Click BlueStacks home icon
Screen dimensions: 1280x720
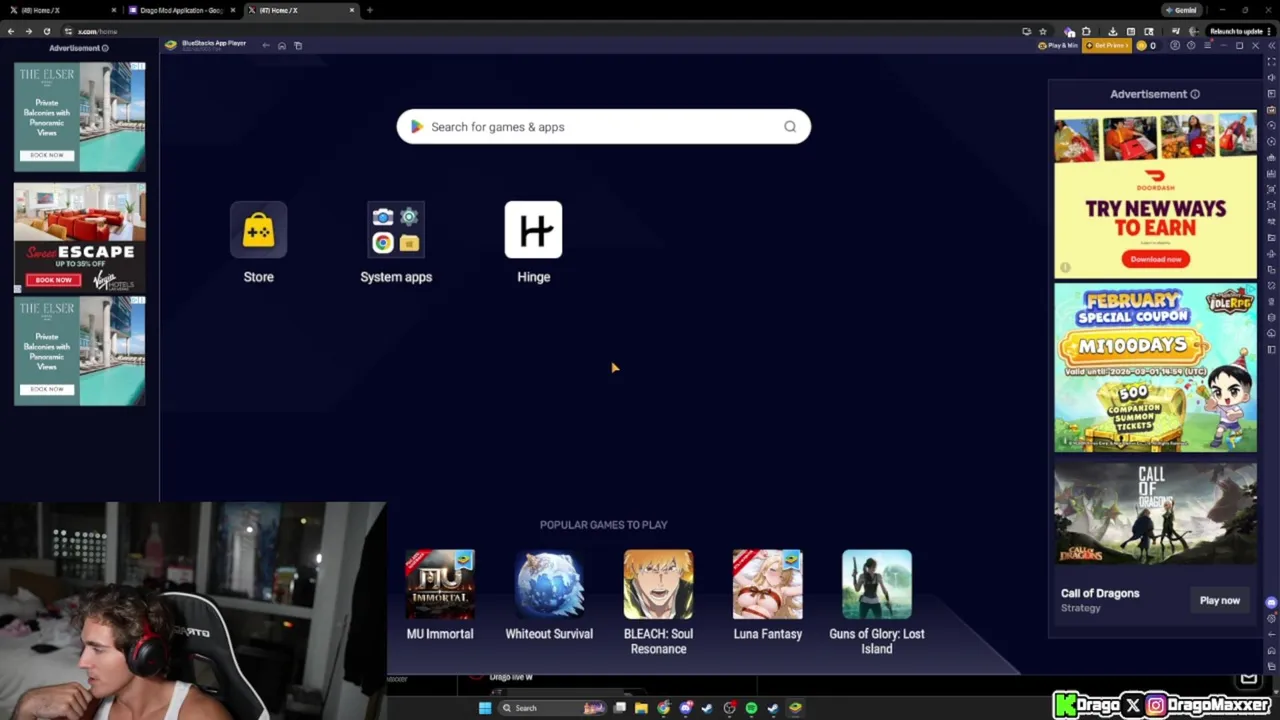(x=282, y=45)
